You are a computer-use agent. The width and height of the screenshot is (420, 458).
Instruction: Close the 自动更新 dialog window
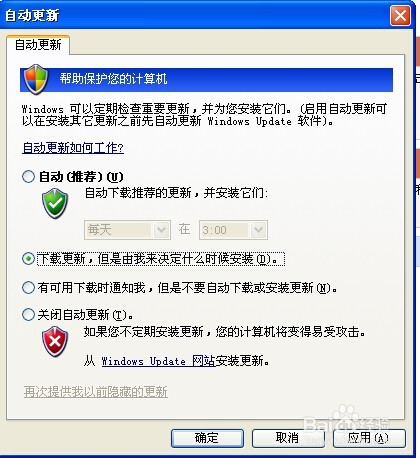tap(400, 15)
